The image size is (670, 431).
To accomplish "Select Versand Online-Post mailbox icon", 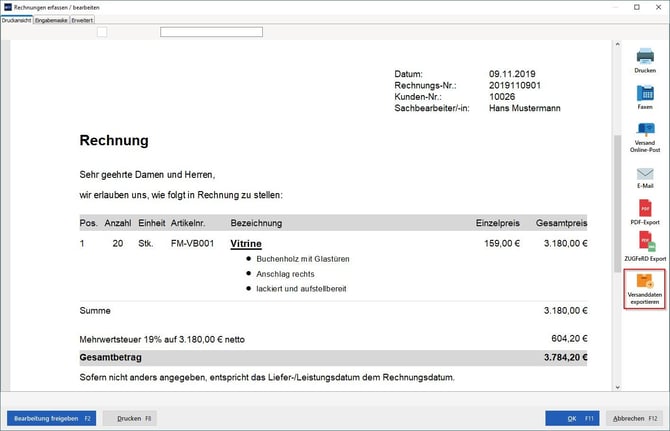I will click(x=645, y=129).
